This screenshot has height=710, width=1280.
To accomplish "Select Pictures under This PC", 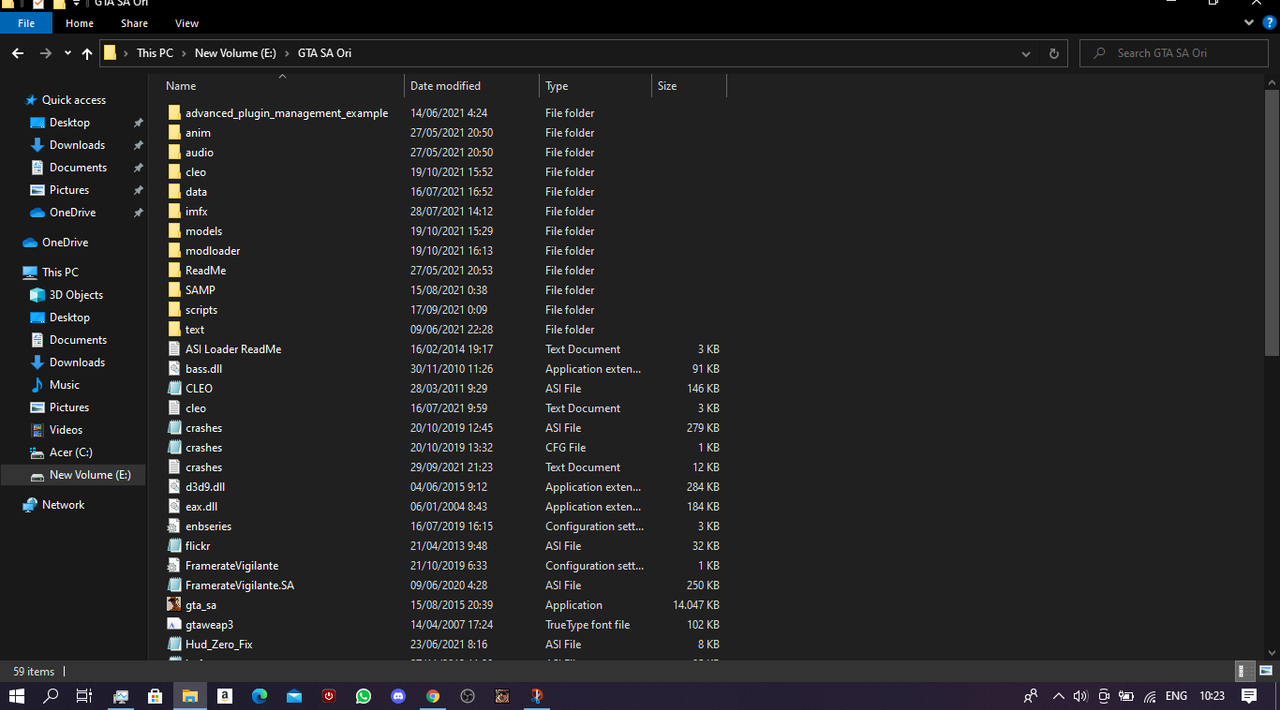I will pos(69,408).
